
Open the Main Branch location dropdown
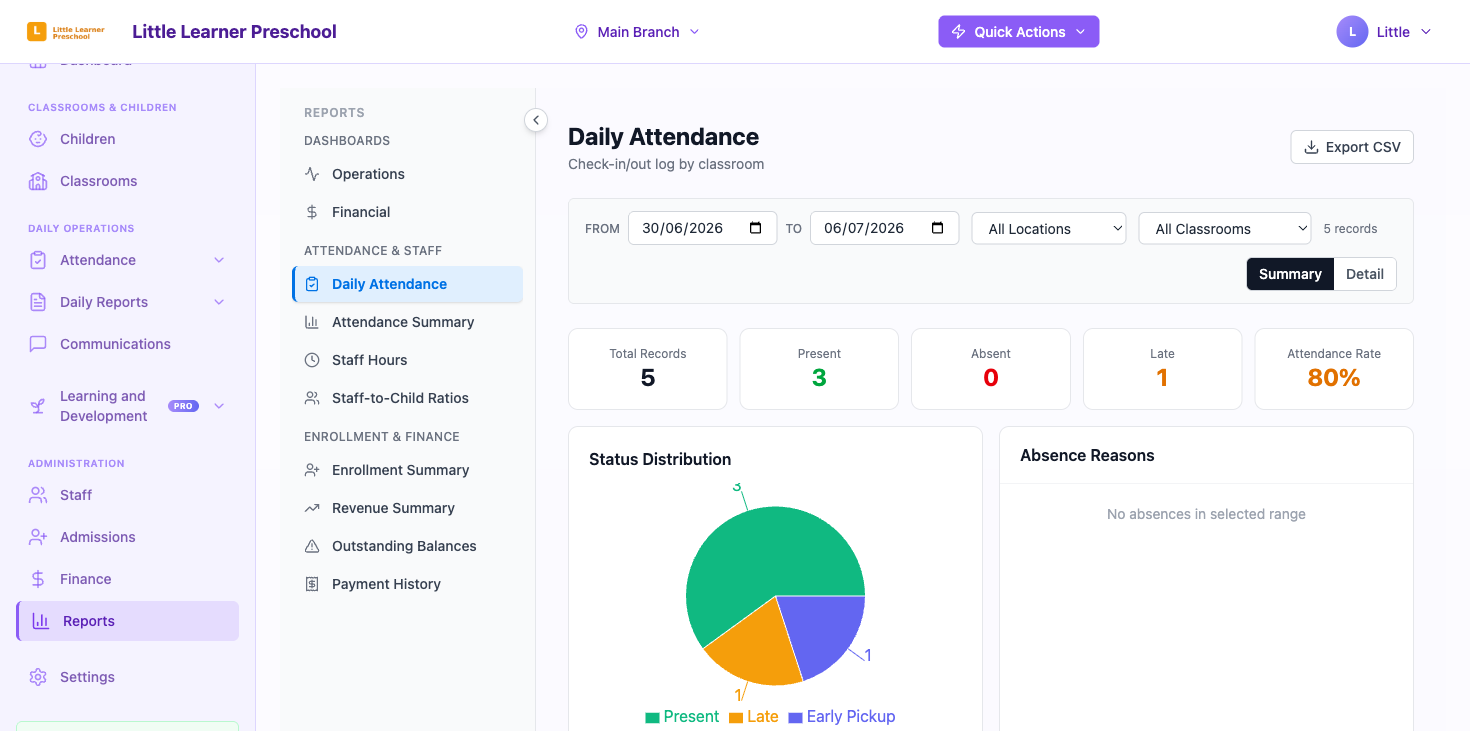coord(637,32)
